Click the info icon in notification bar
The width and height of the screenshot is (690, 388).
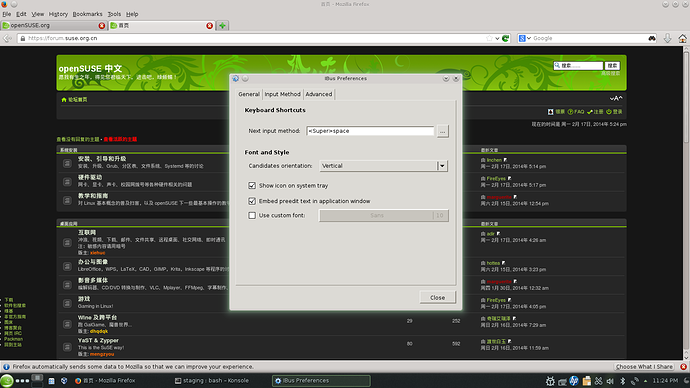6,366
